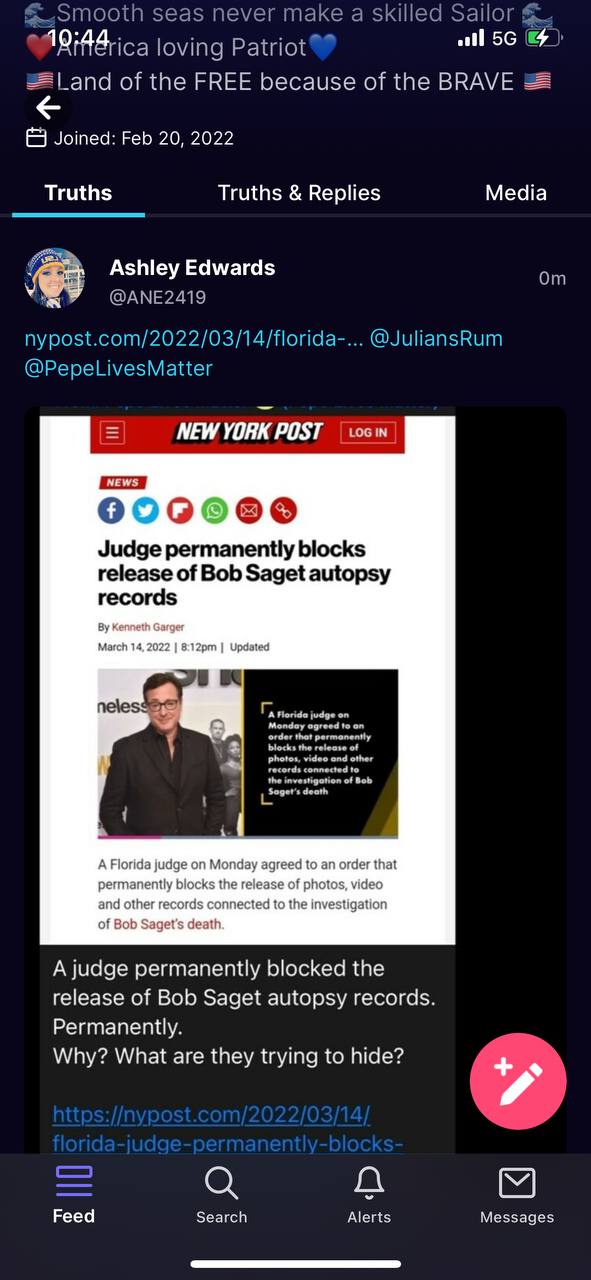Open the Messages envelope icon
Screen dimensions: 591x1280
[x=517, y=1183]
